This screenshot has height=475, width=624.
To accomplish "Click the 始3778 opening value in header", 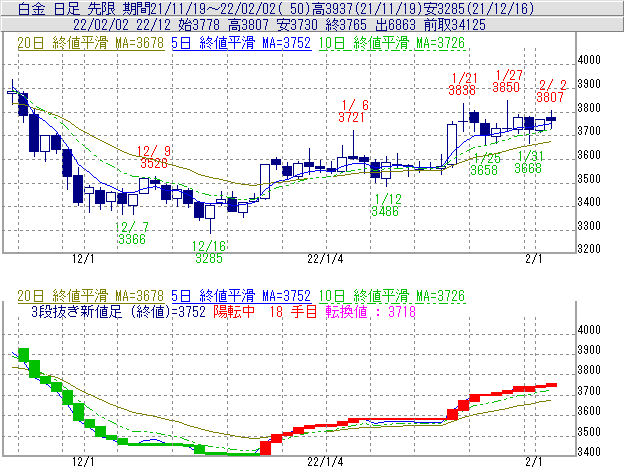I will click(199, 25).
